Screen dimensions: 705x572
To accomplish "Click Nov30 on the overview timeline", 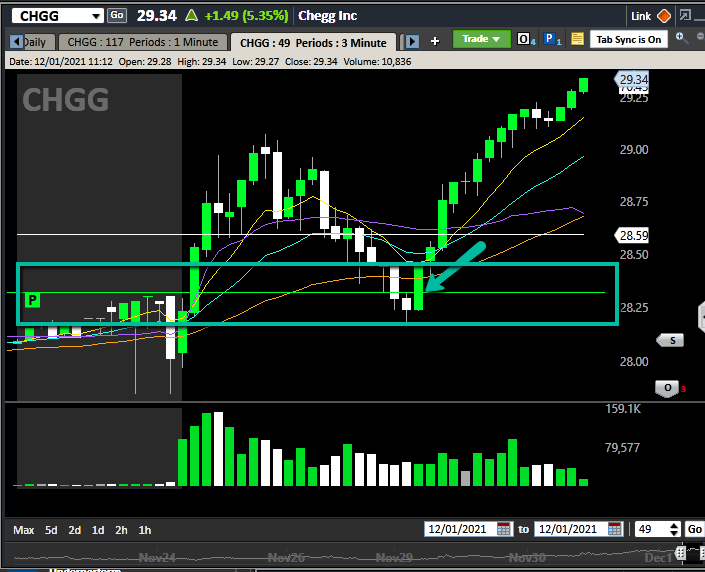I will [x=527, y=558].
